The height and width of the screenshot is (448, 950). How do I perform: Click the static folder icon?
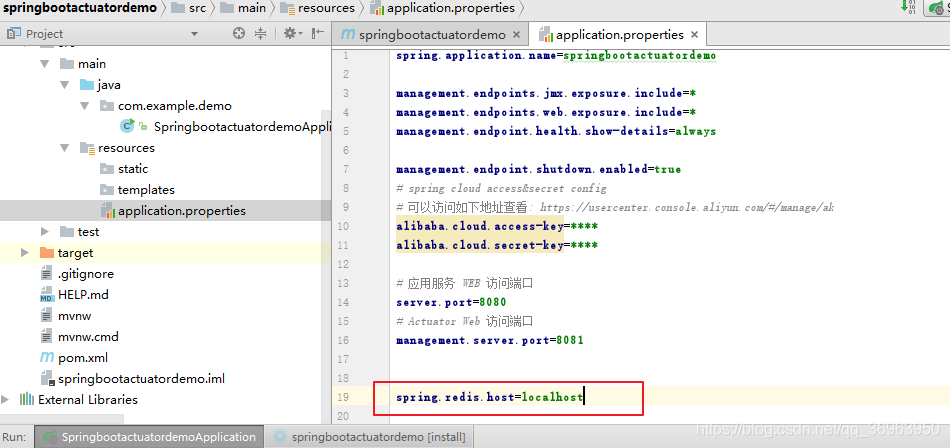(107, 169)
